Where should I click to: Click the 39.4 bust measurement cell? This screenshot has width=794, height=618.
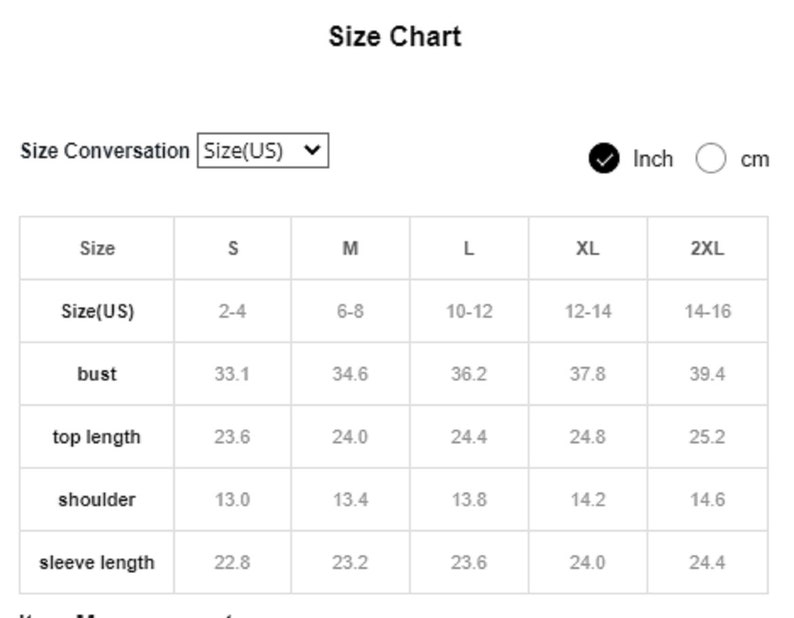click(x=707, y=374)
